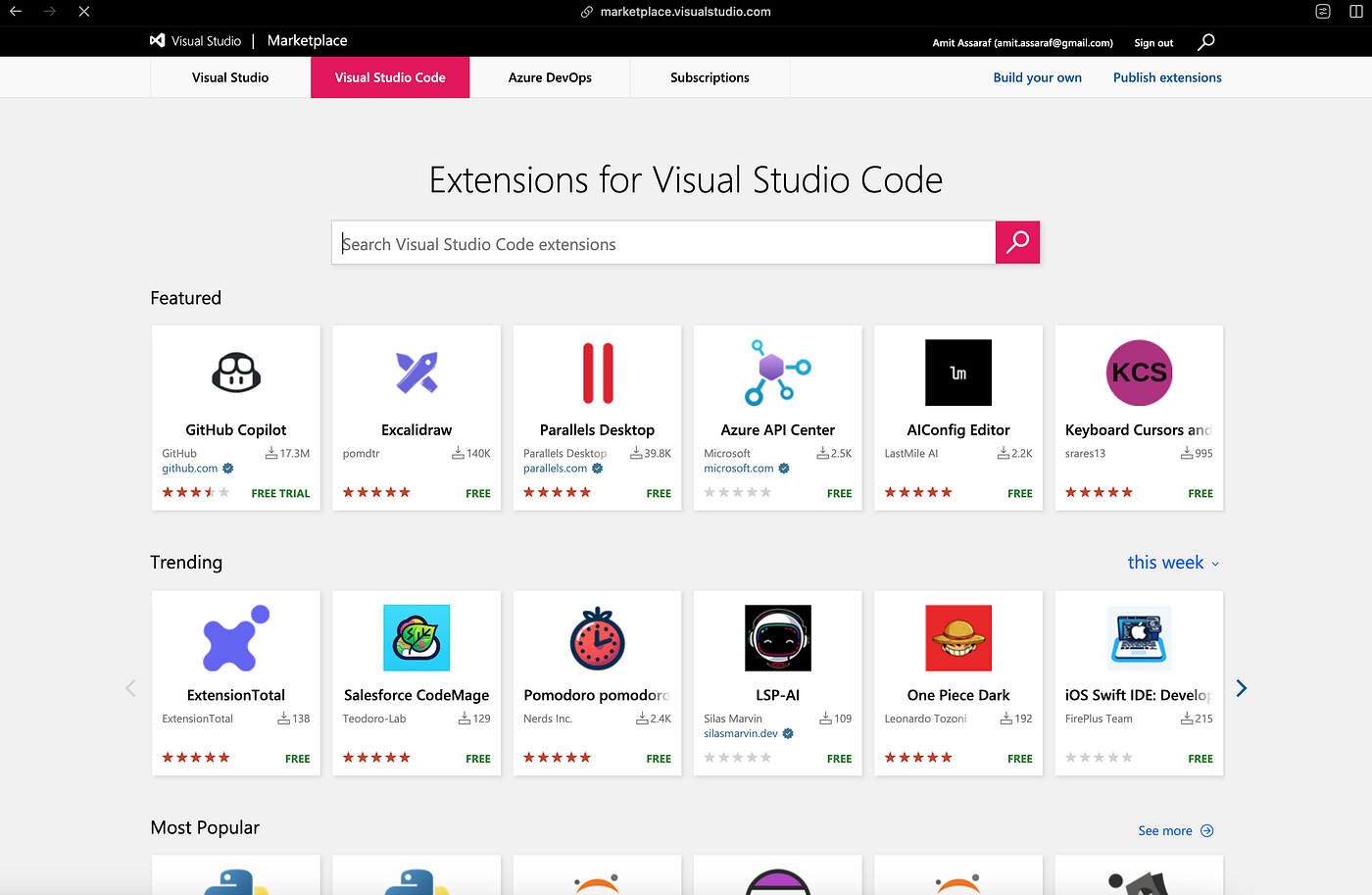Image resolution: width=1372 pixels, height=895 pixels.
Task: Click the GitHub Copilot star rating
Action: (x=196, y=492)
